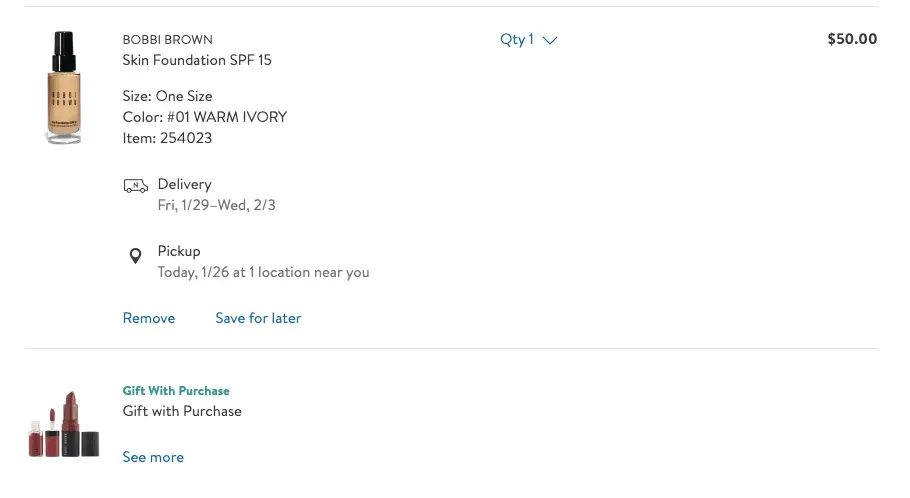This screenshot has height=498, width=910.
Task: Click the pickup availability Today, 1/26 text
Action: (263, 272)
